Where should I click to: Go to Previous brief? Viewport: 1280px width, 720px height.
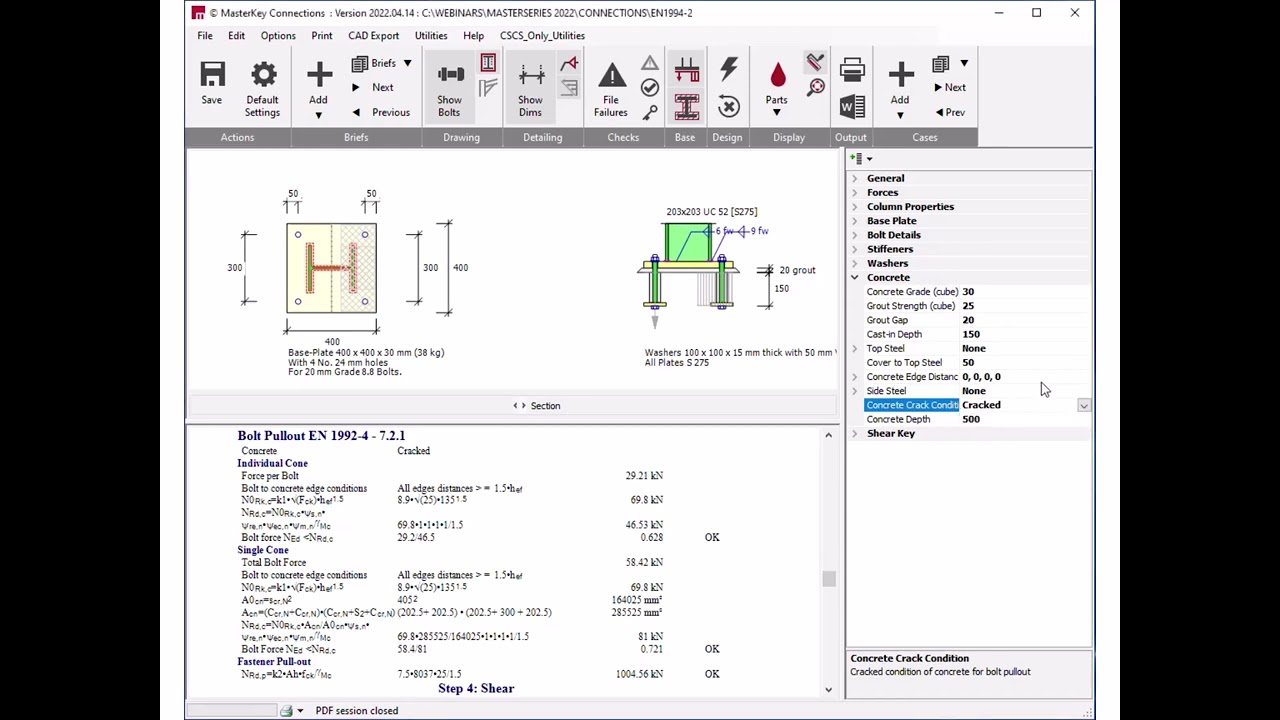[380, 112]
